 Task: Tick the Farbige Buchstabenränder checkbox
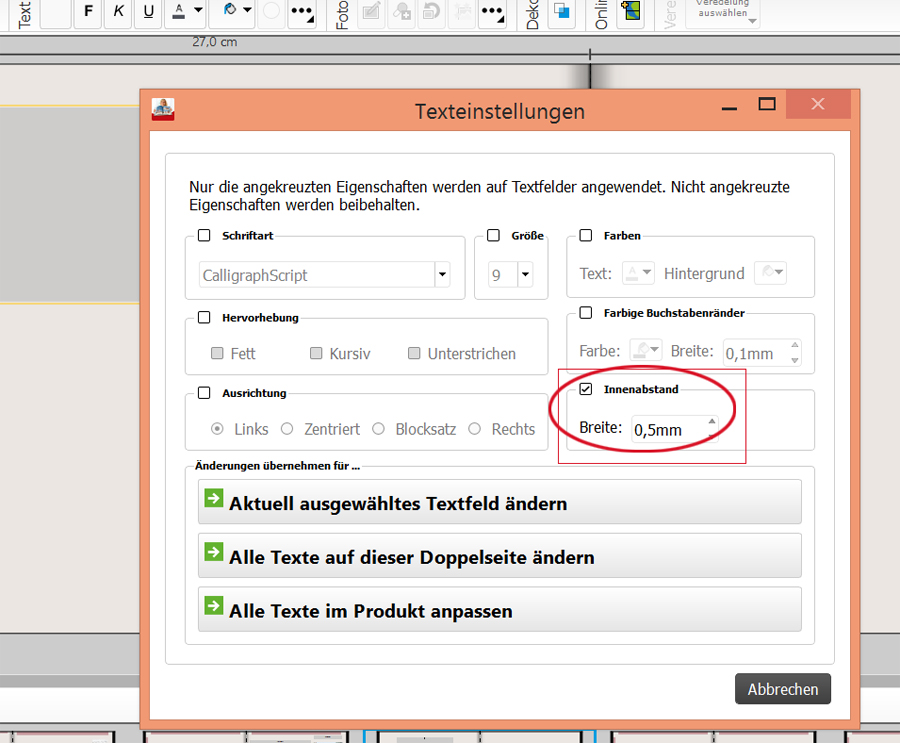(x=586, y=313)
